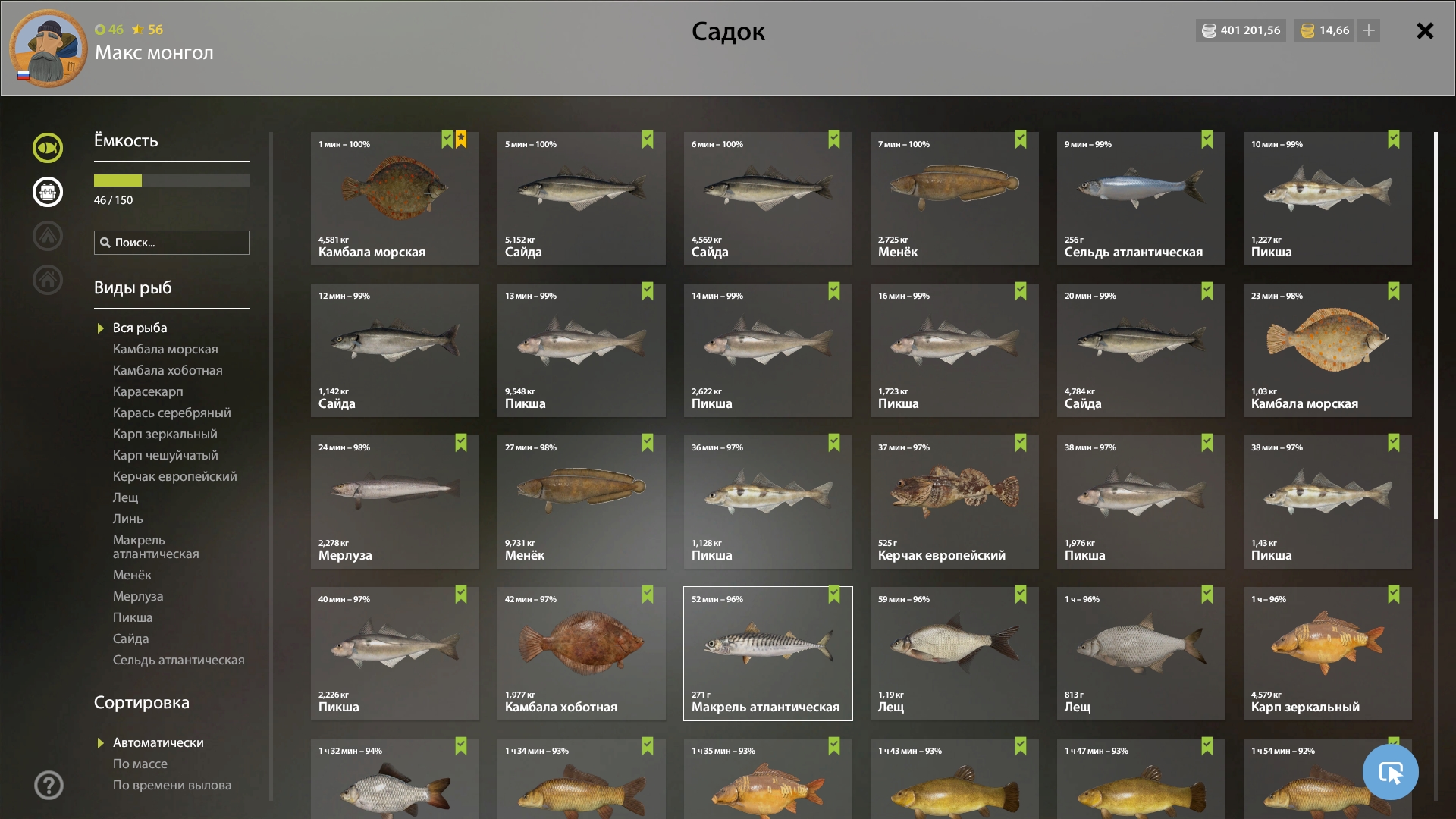Open the fish keepnet sidebar icon
The width and height of the screenshot is (1456, 819).
tap(48, 148)
